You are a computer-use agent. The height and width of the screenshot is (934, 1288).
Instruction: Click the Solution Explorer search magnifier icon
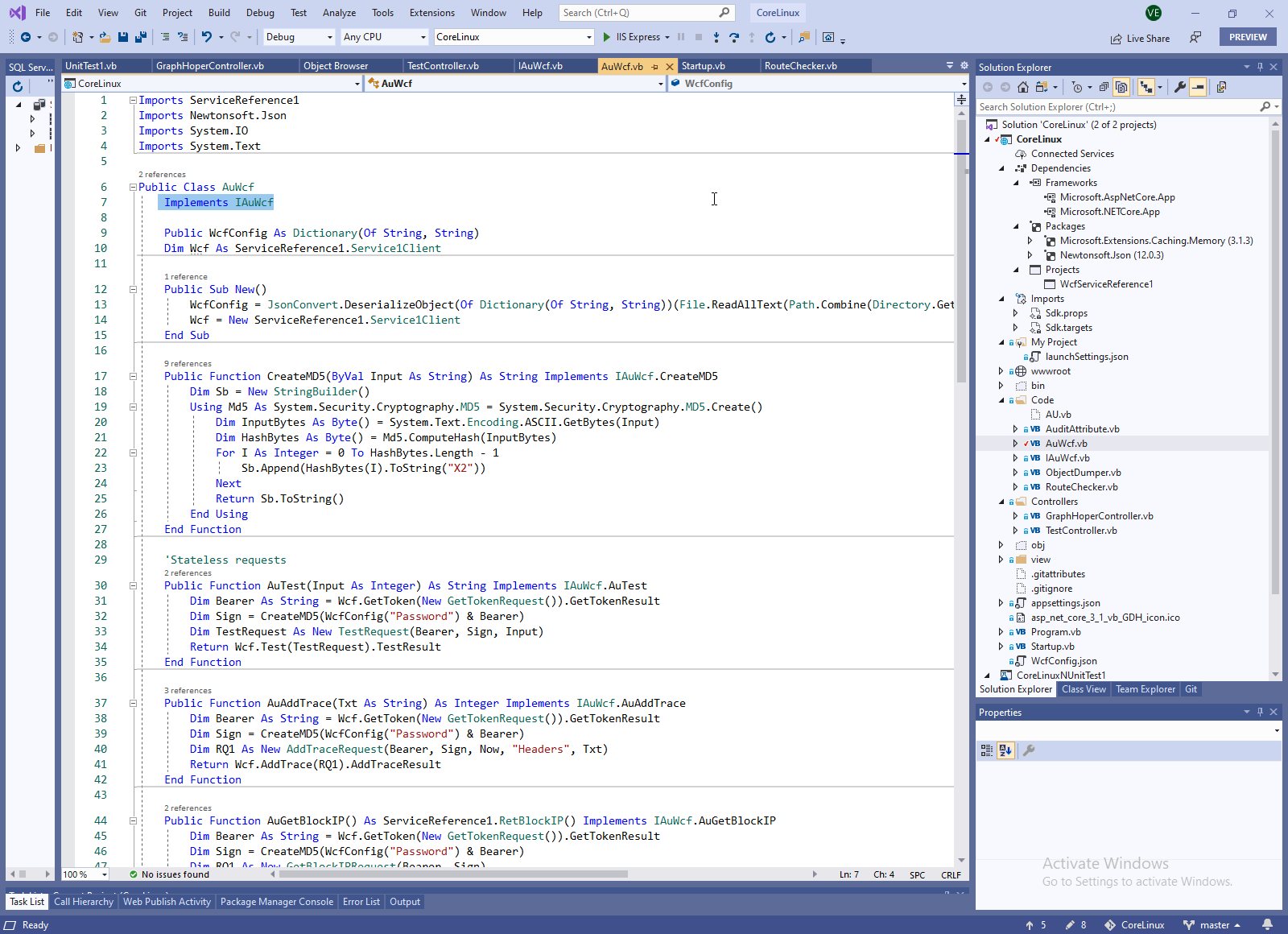[x=1265, y=106]
